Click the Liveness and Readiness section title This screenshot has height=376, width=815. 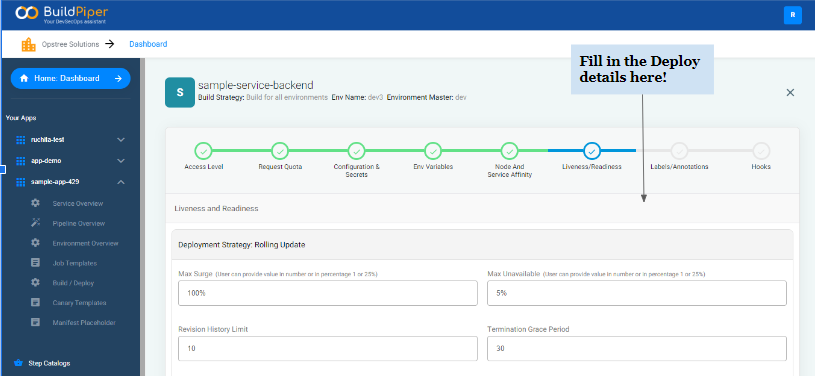coord(216,209)
